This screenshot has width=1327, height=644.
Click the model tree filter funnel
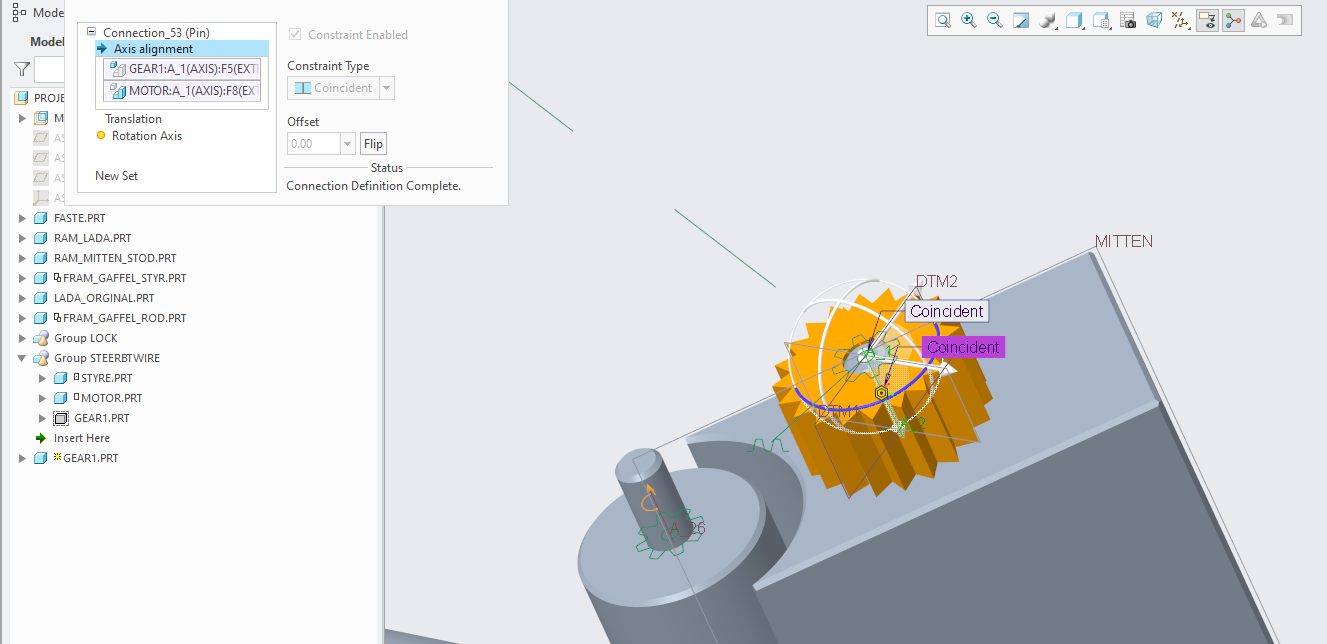21,69
